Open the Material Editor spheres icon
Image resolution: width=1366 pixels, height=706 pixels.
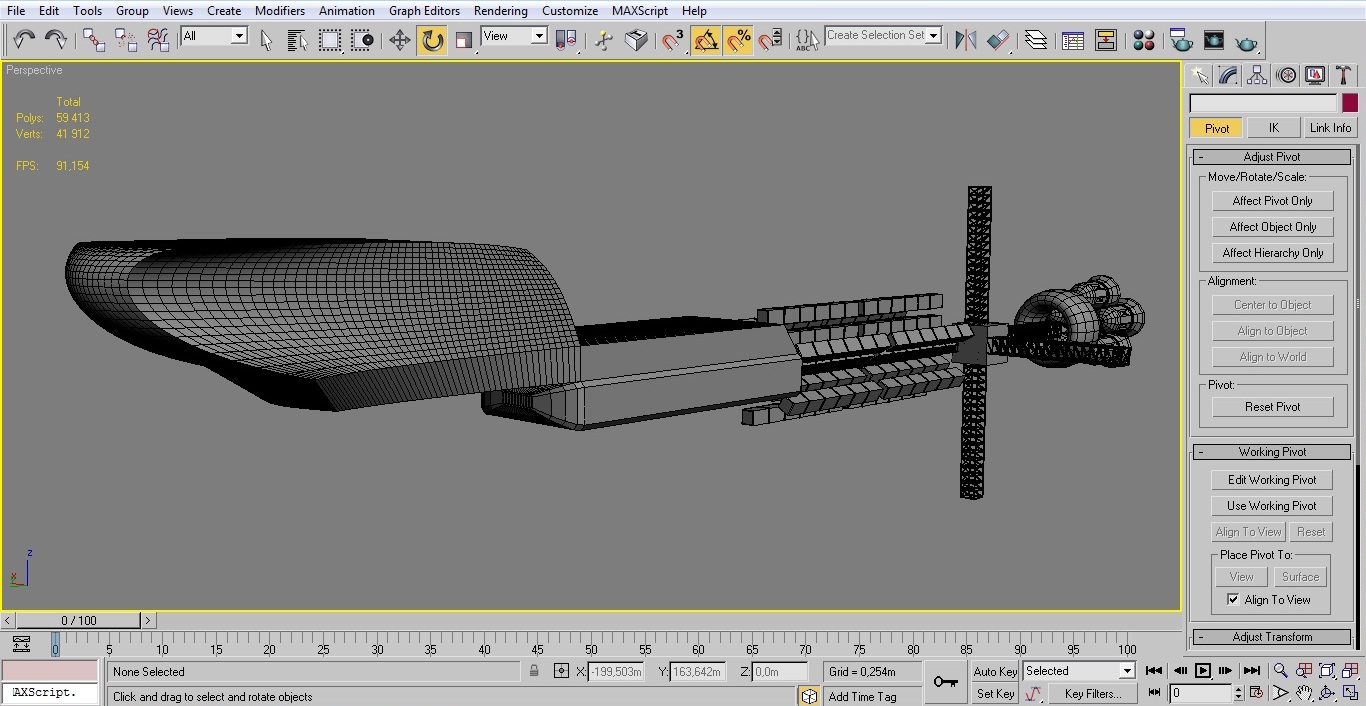1144,40
